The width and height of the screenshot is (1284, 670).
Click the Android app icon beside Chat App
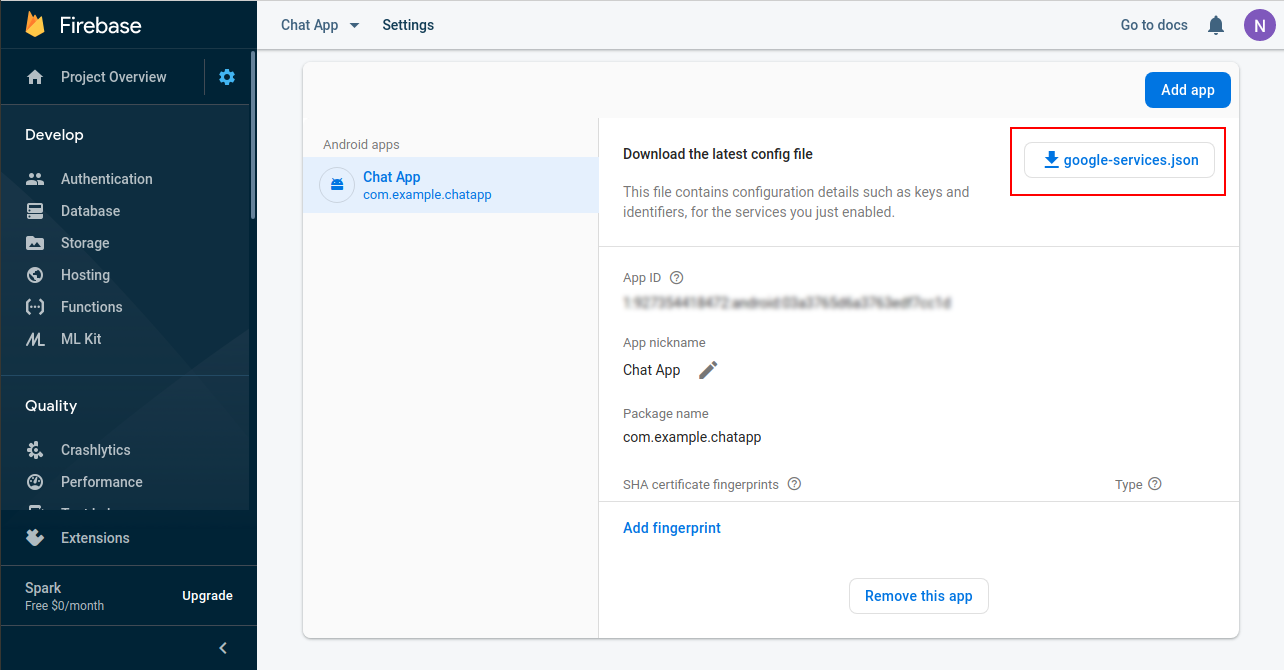point(336,185)
